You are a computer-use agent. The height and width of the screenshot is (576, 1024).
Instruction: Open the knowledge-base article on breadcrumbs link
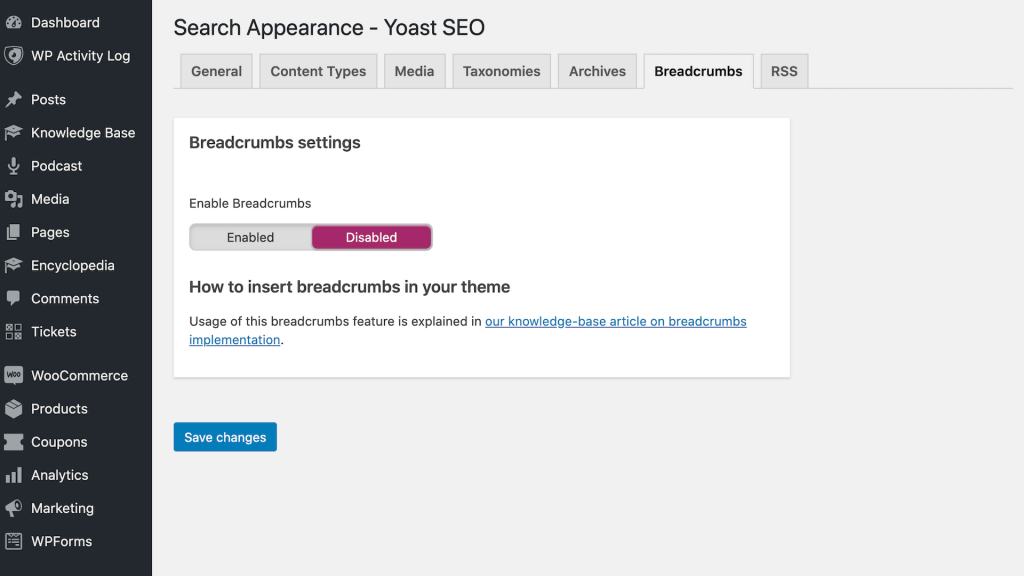pos(615,322)
